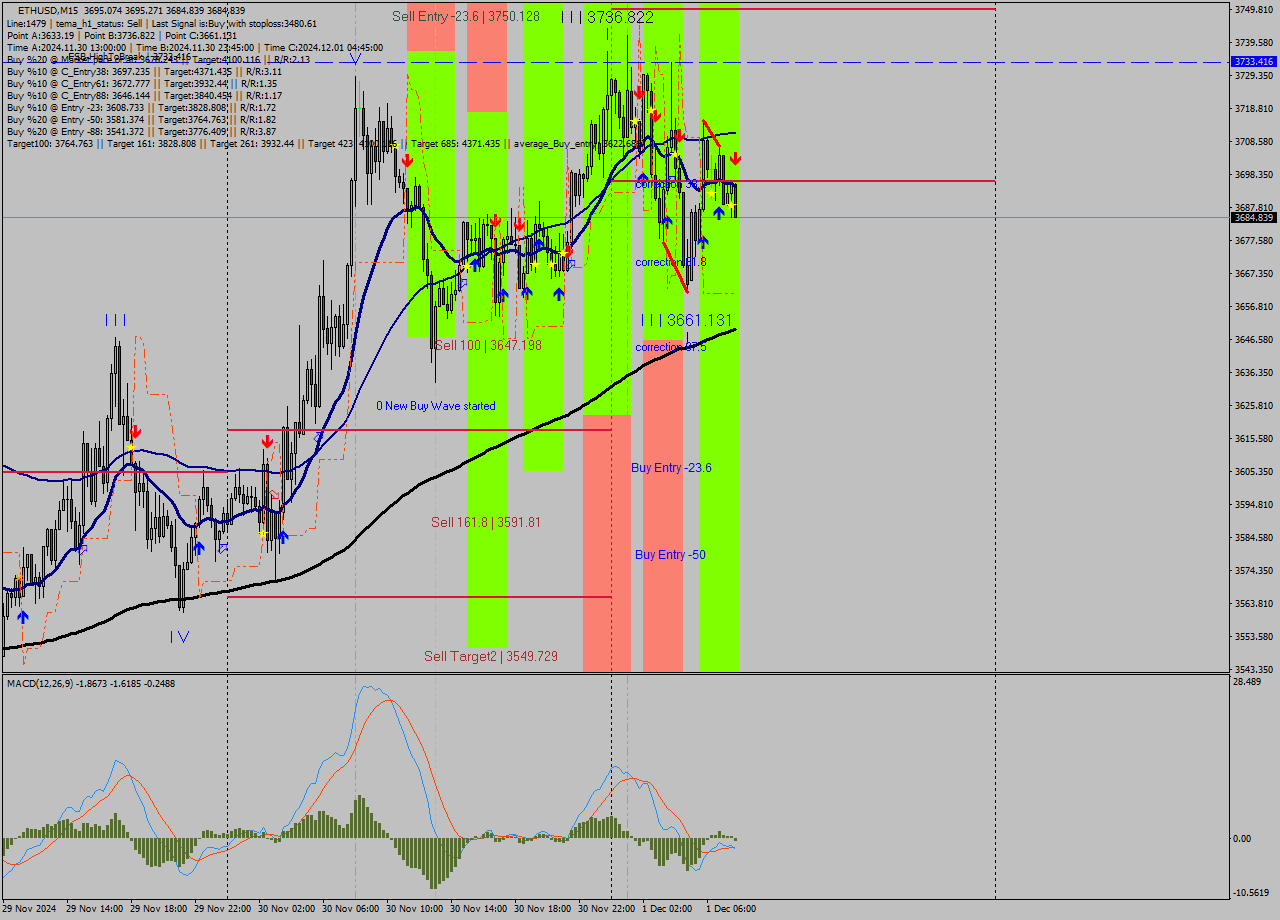Click the 'Sell Entry -23.6 | 3750.128' label

pyautogui.click(x=466, y=16)
